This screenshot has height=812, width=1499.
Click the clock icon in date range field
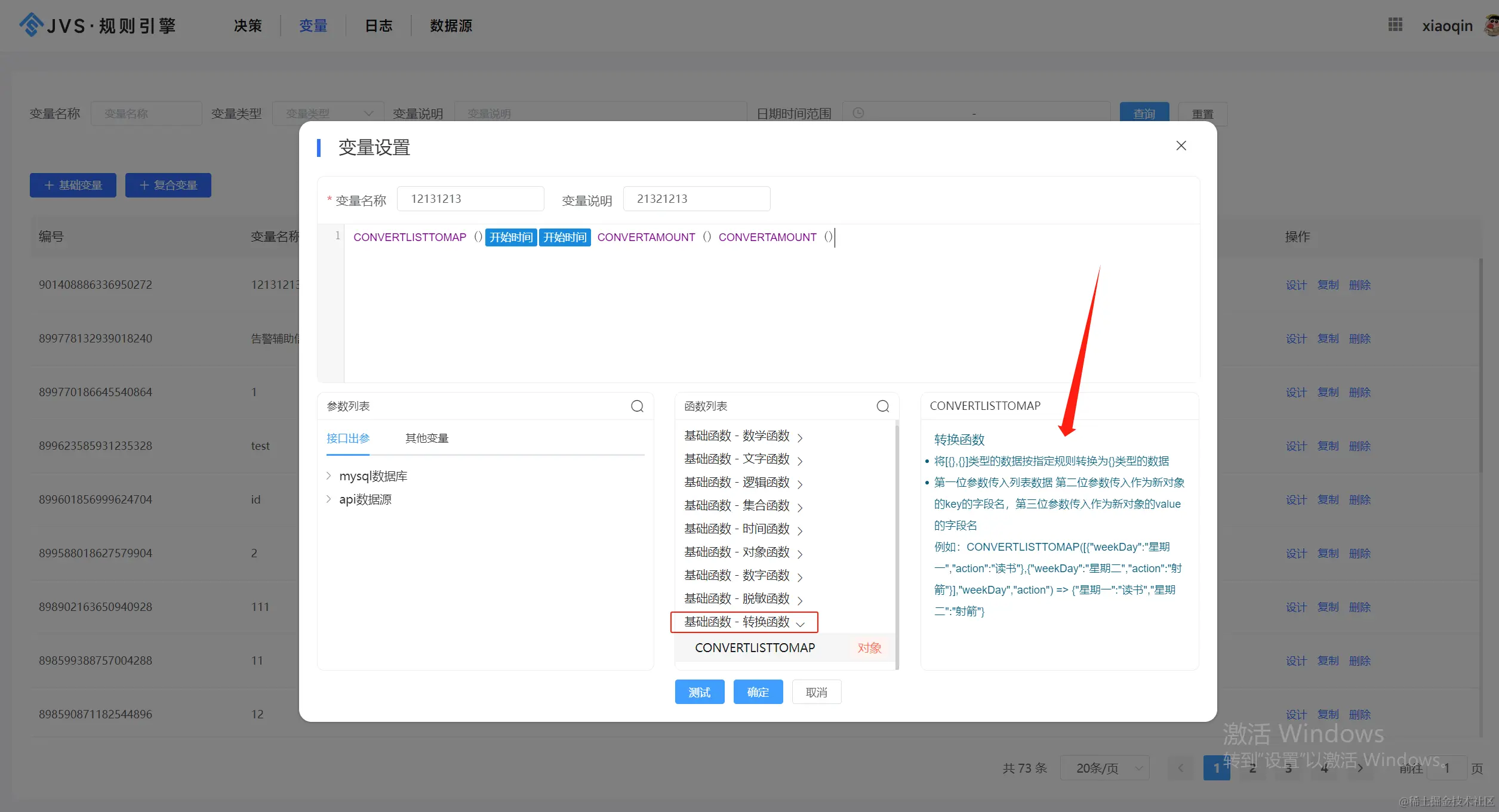pyautogui.click(x=858, y=113)
